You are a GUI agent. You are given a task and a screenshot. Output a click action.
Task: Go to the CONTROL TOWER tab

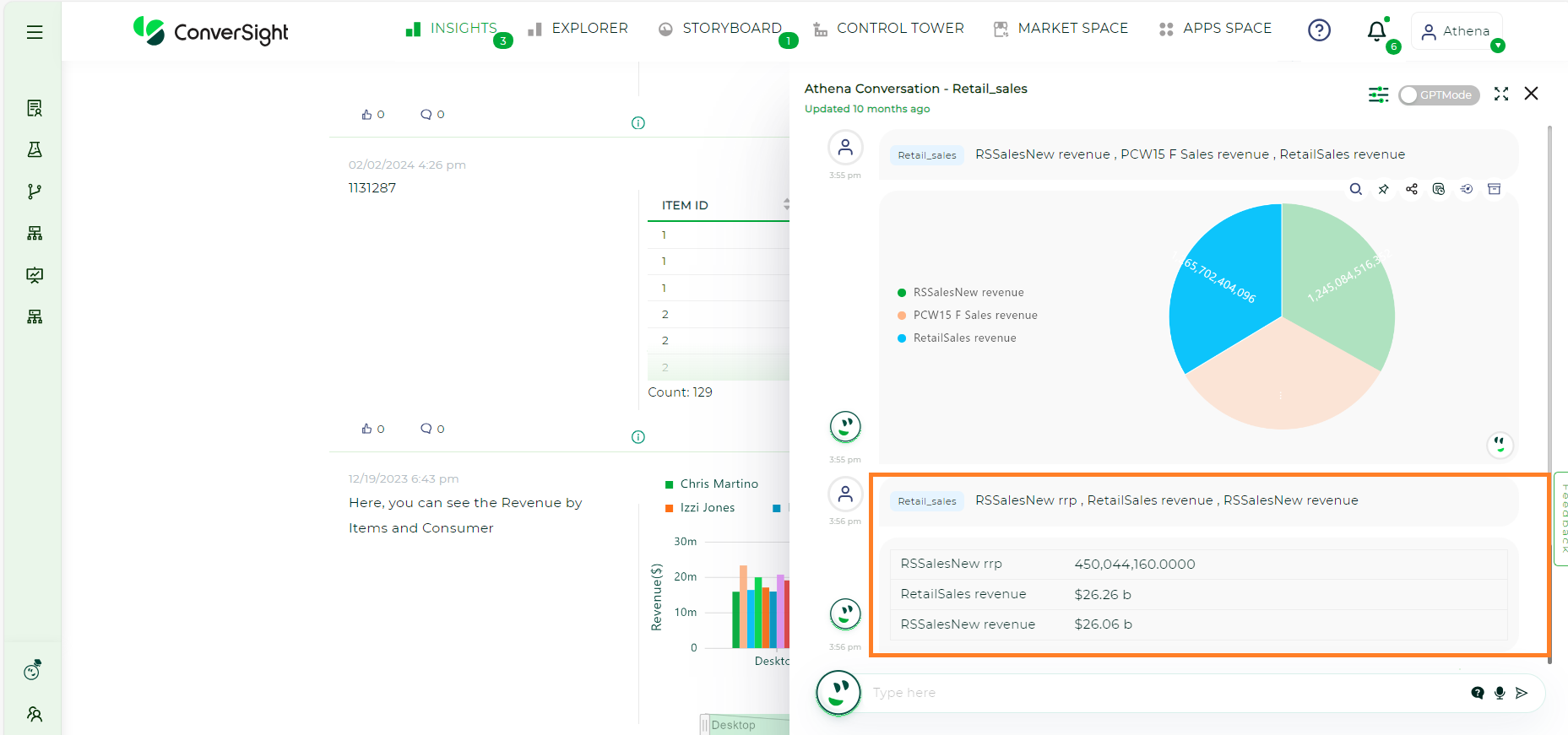coord(888,29)
